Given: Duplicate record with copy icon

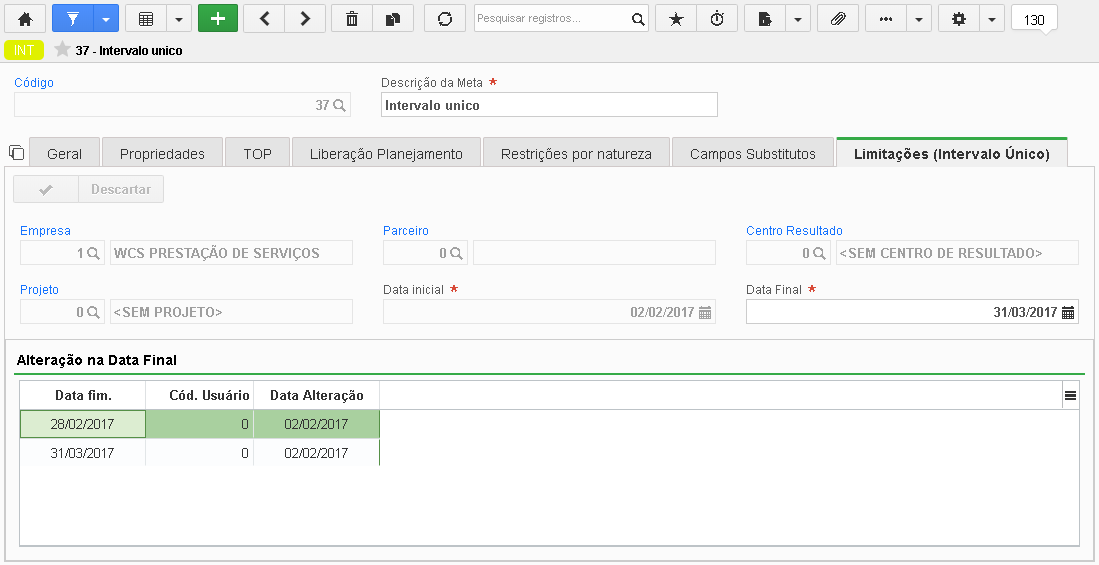Looking at the screenshot, I should click(392, 19).
